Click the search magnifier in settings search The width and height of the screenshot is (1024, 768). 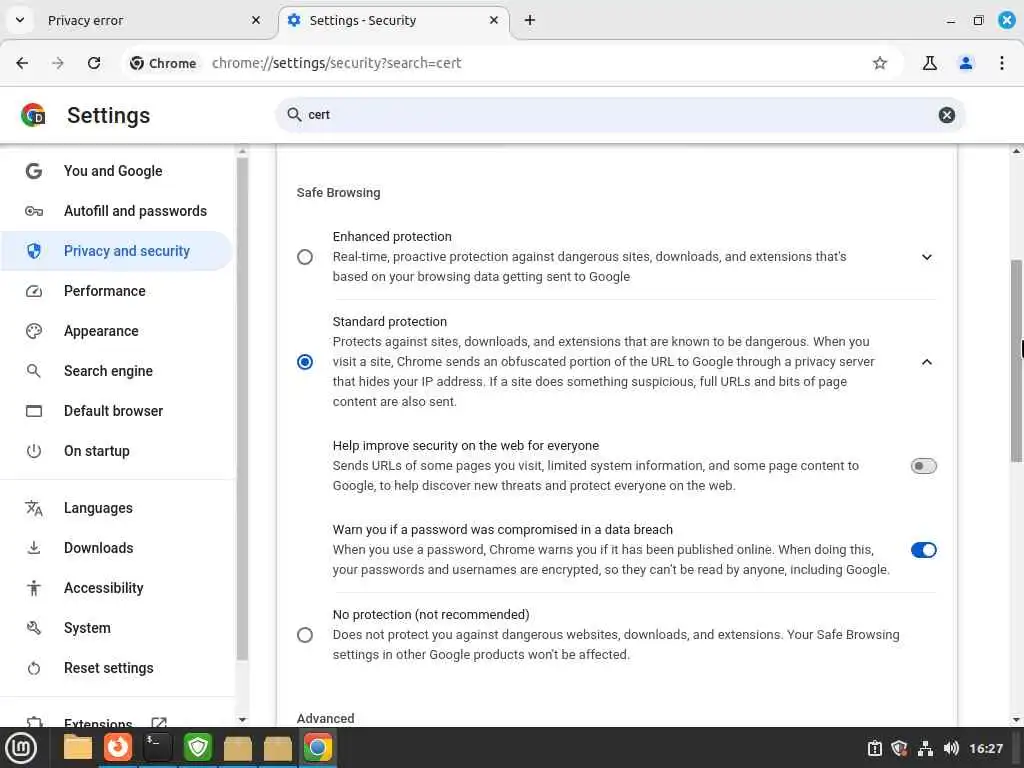(294, 114)
